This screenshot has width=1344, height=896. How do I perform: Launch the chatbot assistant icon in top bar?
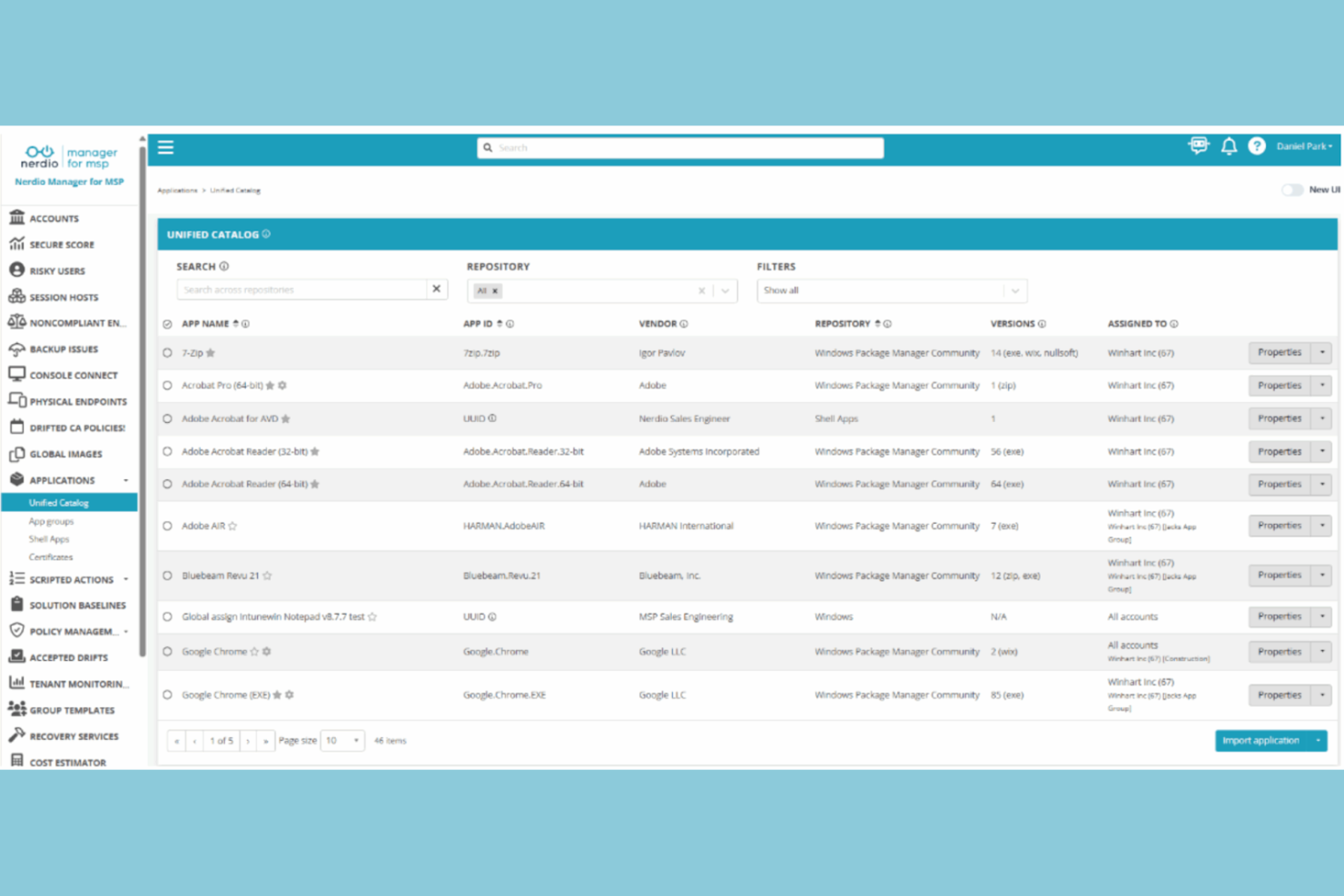click(x=1199, y=145)
